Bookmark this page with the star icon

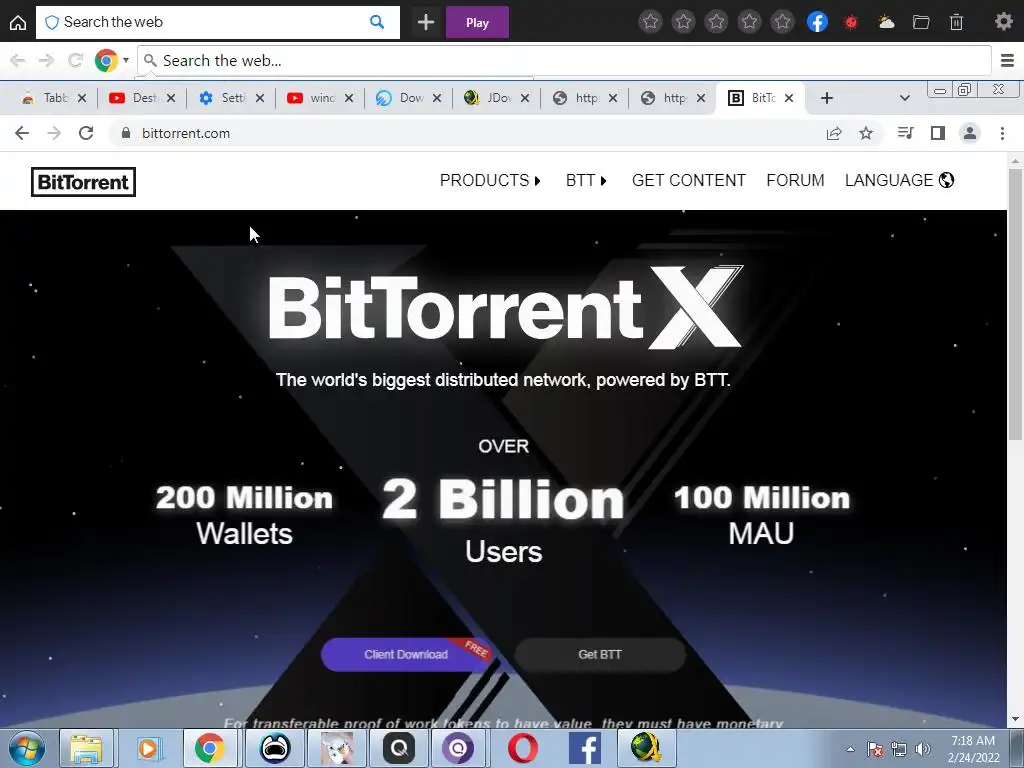click(866, 133)
